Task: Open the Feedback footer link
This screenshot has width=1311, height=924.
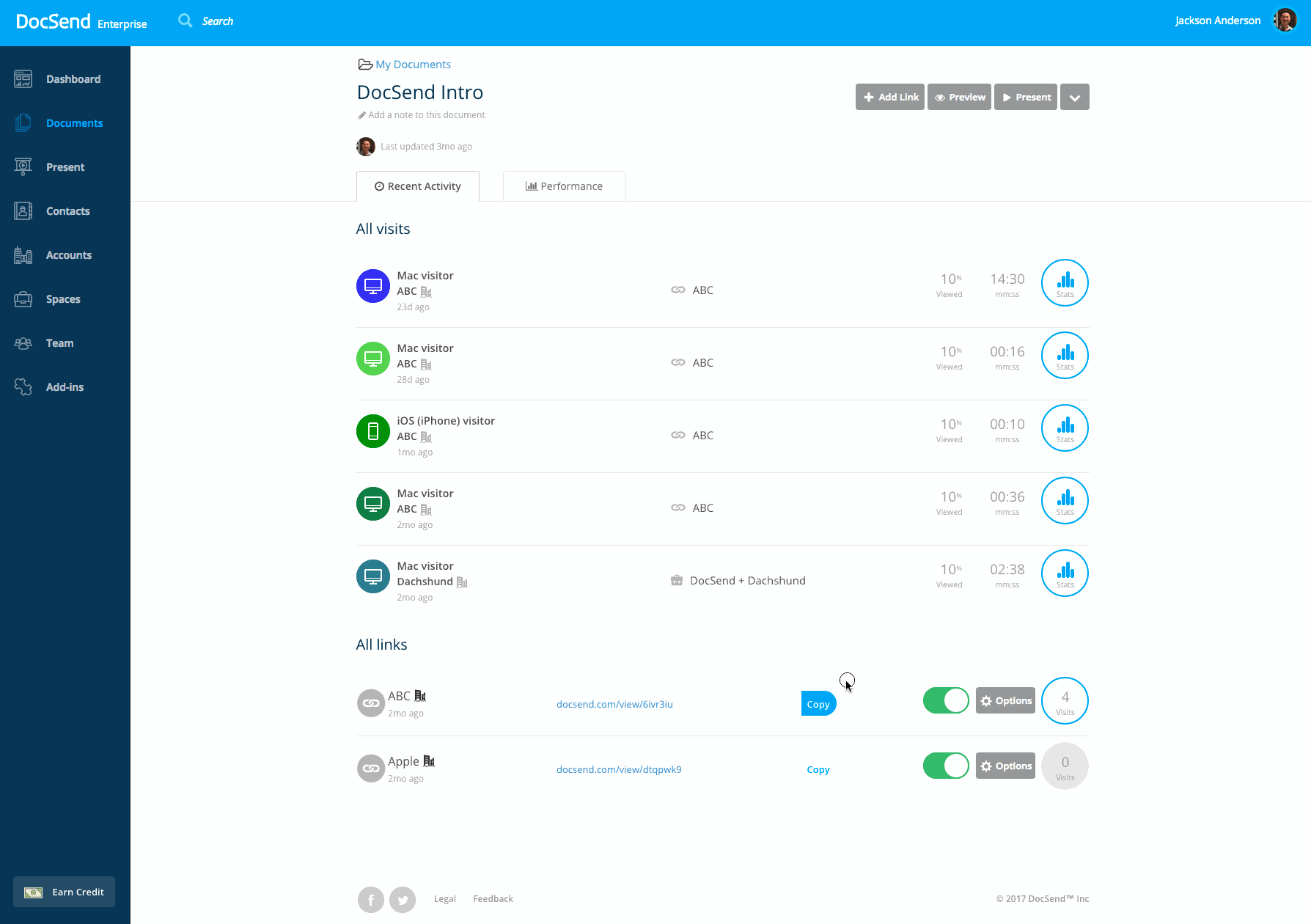Action: 493,899
